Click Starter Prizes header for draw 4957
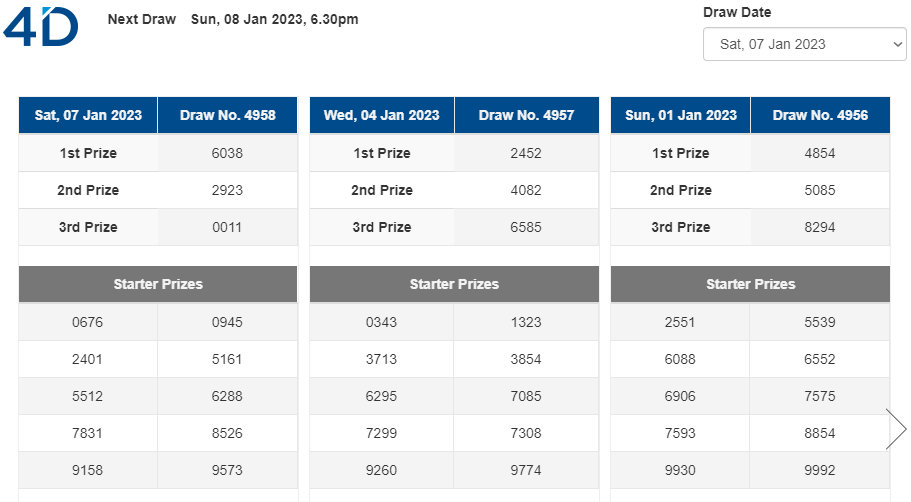This screenshot has height=502, width=911. tap(454, 284)
